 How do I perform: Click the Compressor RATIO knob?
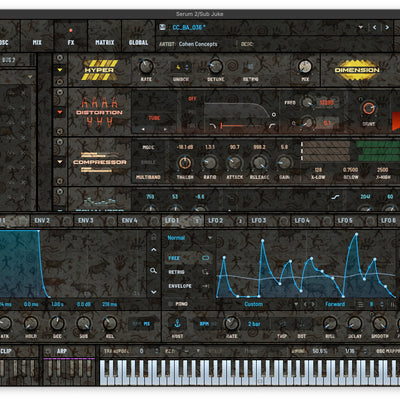pyautogui.click(x=209, y=163)
